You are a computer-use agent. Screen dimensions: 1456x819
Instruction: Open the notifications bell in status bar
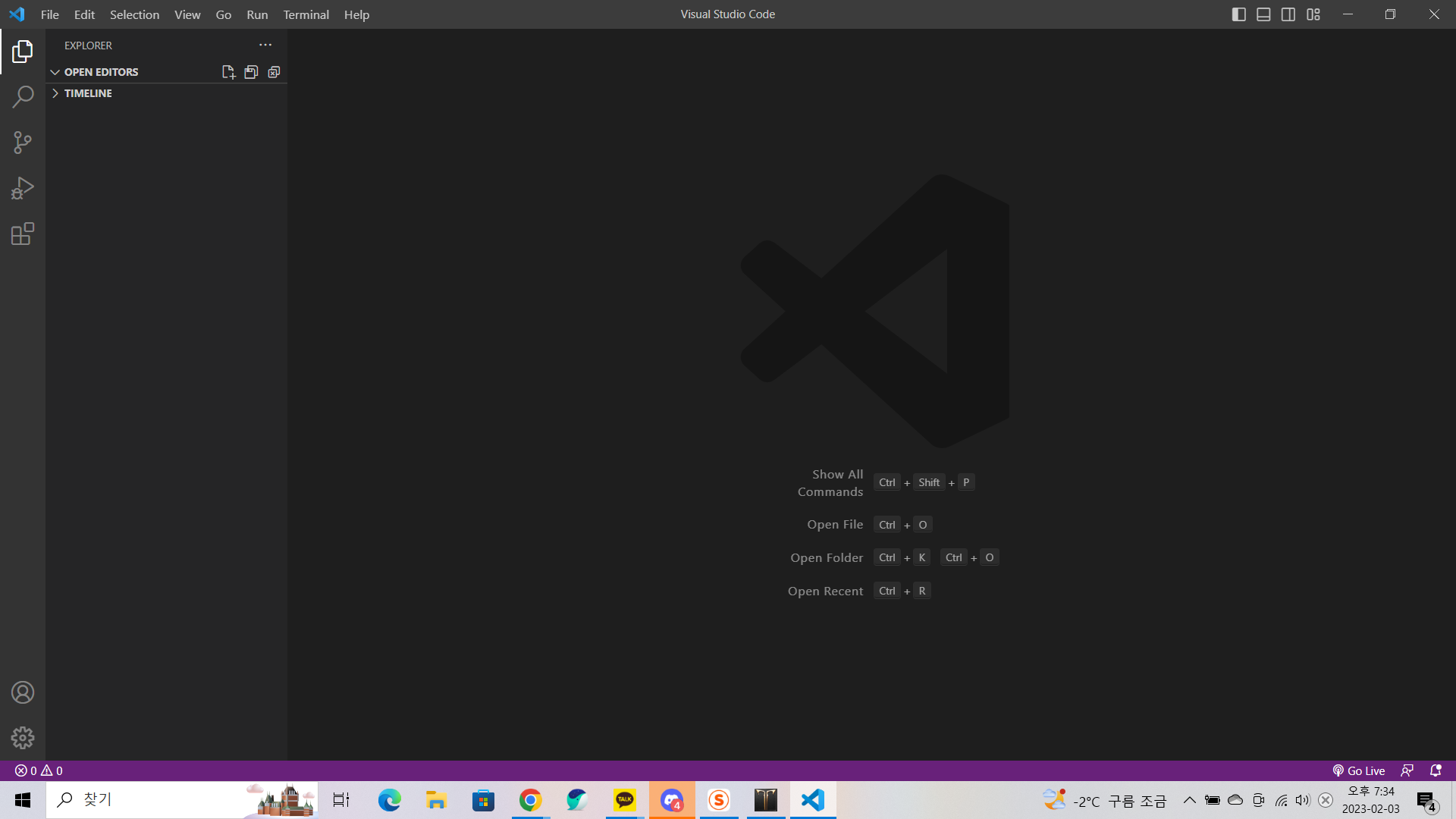[1436, 770]
